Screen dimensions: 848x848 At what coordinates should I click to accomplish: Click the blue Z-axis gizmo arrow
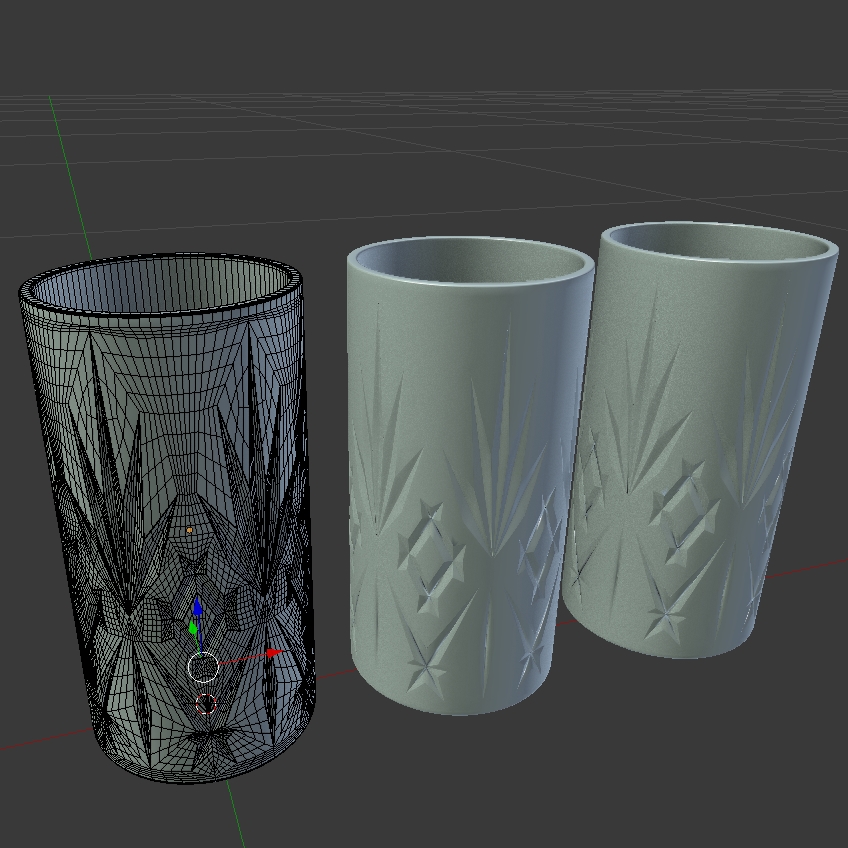[x=197, y=607]
